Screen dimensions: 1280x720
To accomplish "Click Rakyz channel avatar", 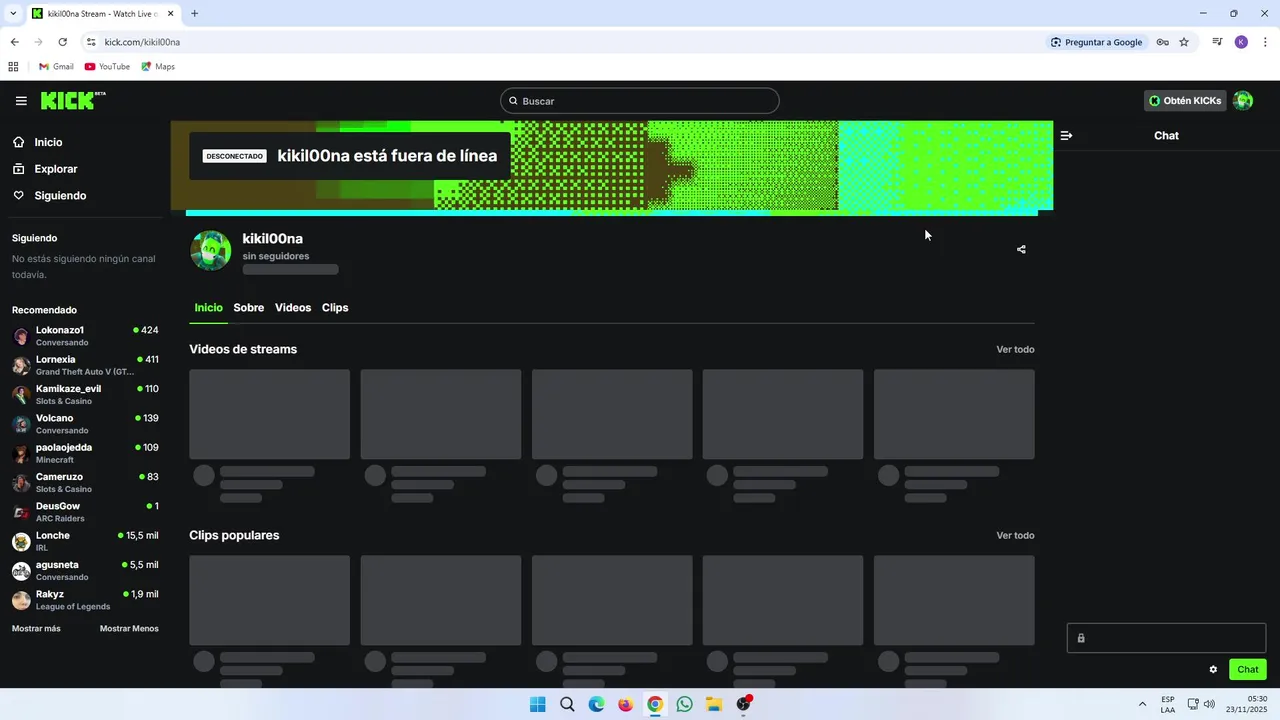I will 21,600.
